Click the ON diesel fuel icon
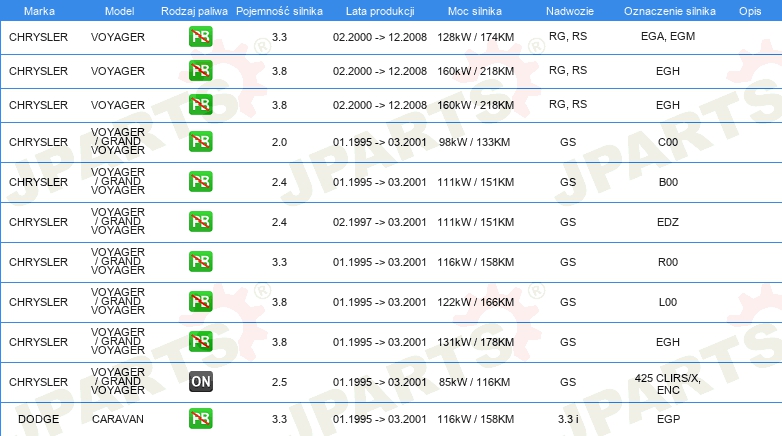 pos(200,382)
